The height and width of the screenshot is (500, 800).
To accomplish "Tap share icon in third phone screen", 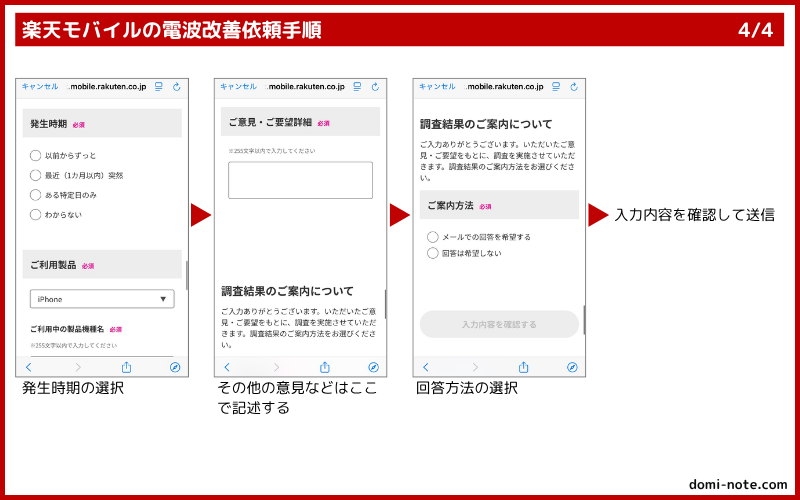I will [x=523, y=367].
